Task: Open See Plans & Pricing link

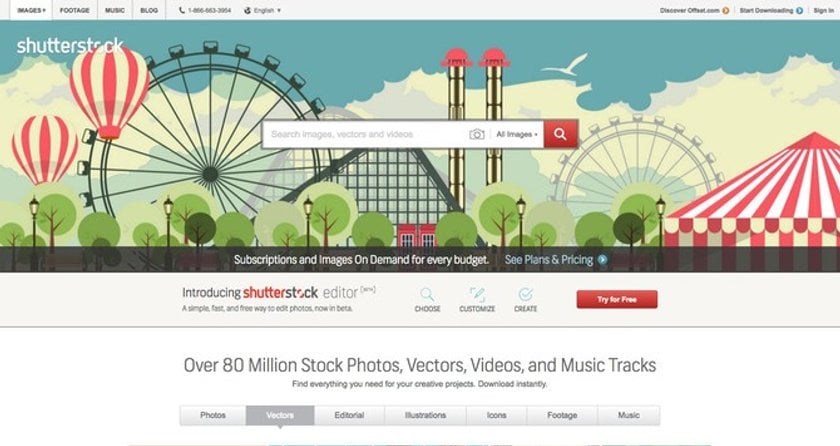Action: point(549,260)
